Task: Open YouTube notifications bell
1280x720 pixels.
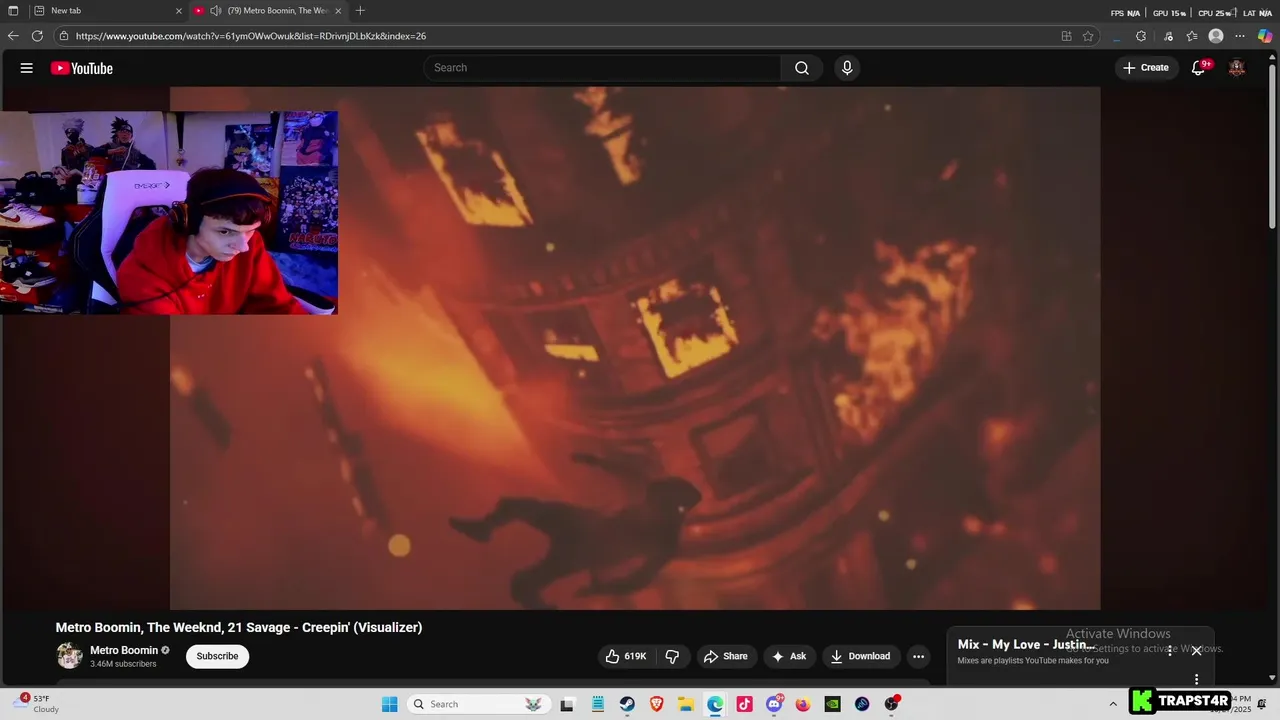Action: tap(1198, 68)
